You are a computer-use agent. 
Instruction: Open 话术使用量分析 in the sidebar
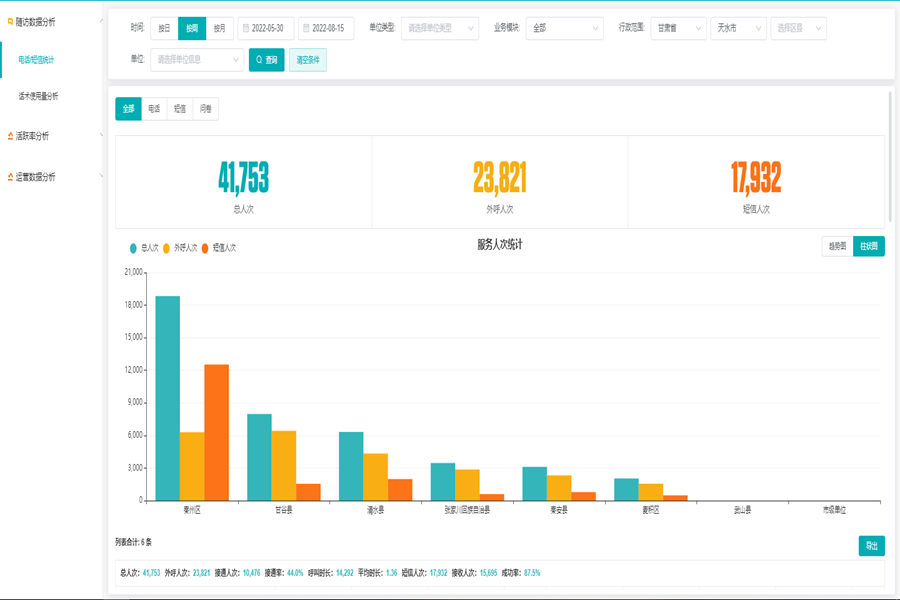click(x=38, y=97)
